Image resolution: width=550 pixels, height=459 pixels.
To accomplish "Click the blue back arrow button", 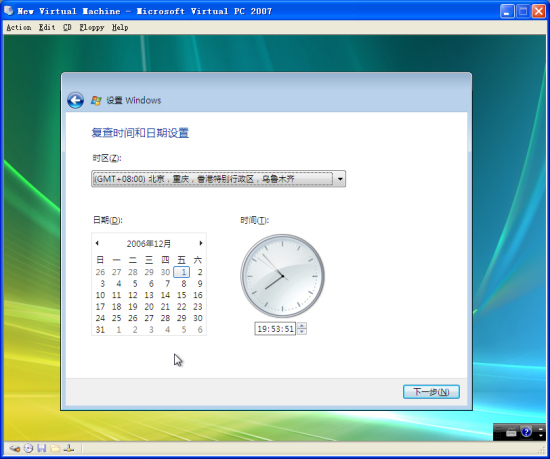I will pyautogui.click(x=75, y=101).
